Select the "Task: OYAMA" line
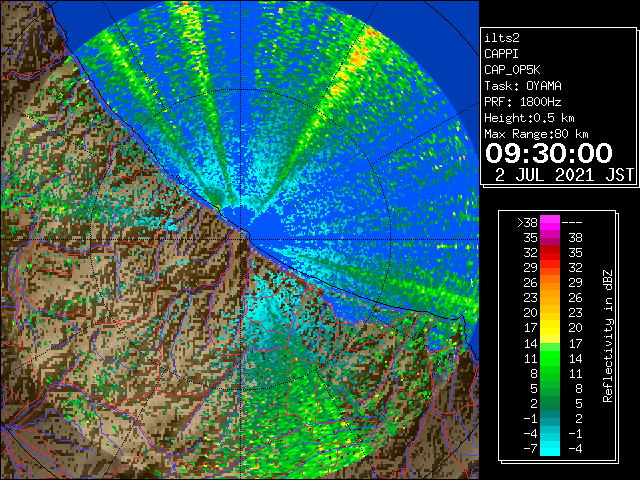The height and width of the screenshot is (480, 640). [523, 86]
